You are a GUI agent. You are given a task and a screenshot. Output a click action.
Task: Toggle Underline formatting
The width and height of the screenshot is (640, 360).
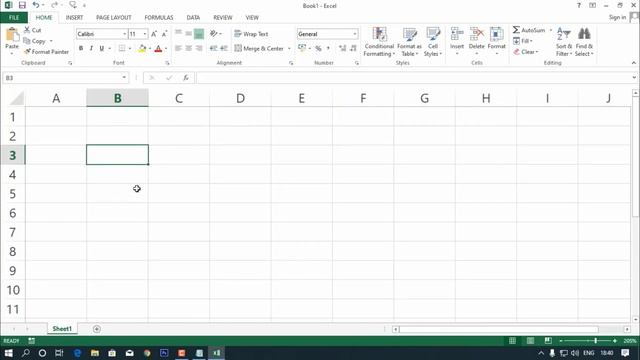click(x=102, y=48)
